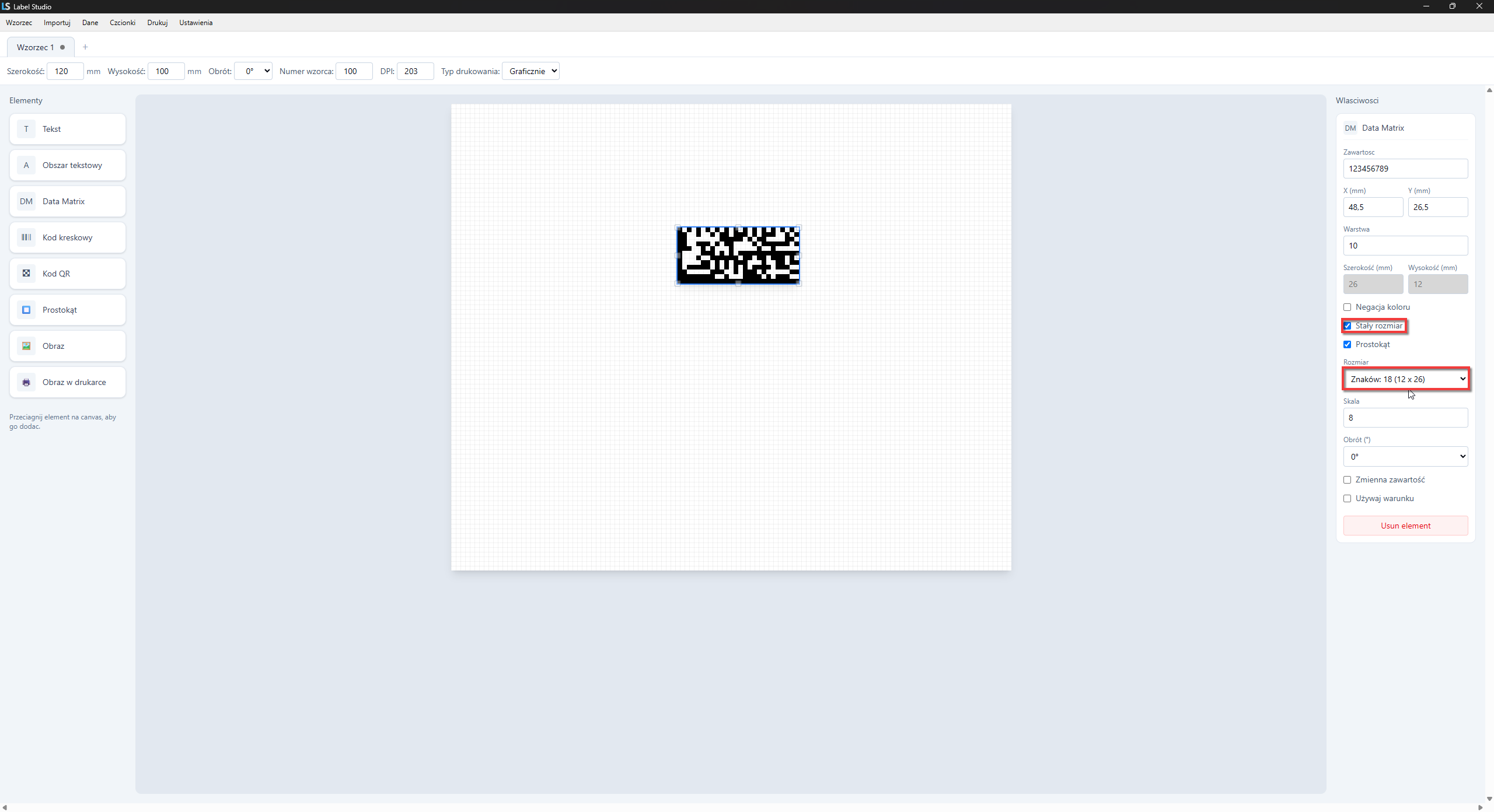Select the Obraz w drukarce printer icon
Image resolution: width=1494 pixels, height=812 pixels.
pos(26,382)
